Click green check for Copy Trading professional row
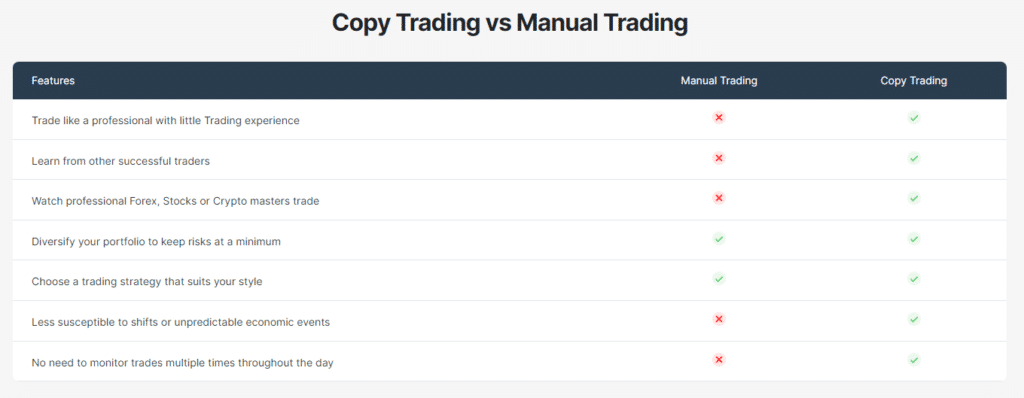 (x=914, y=118)
